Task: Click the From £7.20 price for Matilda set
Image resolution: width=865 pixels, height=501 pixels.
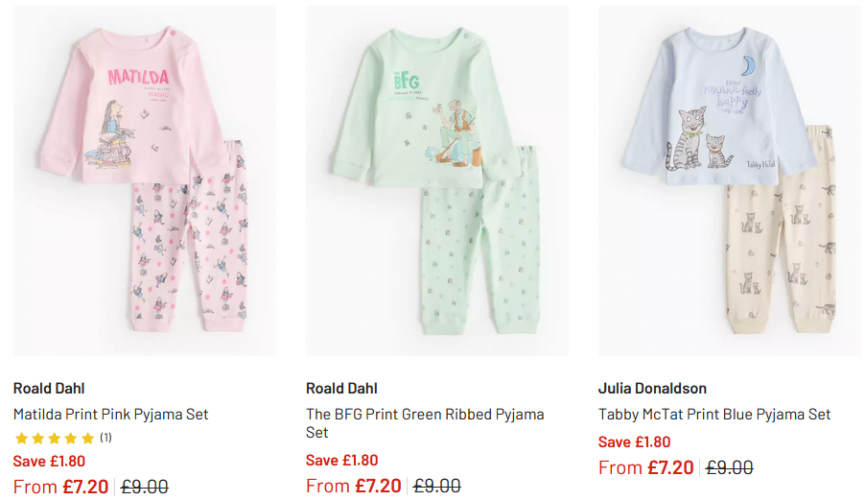Action: (x=60, y=487)
